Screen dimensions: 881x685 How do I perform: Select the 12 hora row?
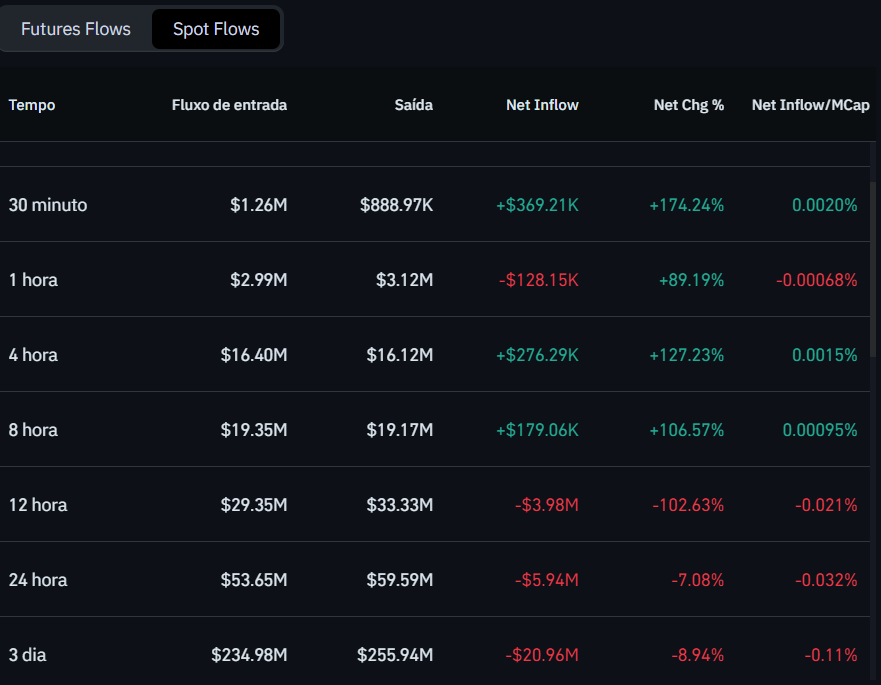click(440, 505)
